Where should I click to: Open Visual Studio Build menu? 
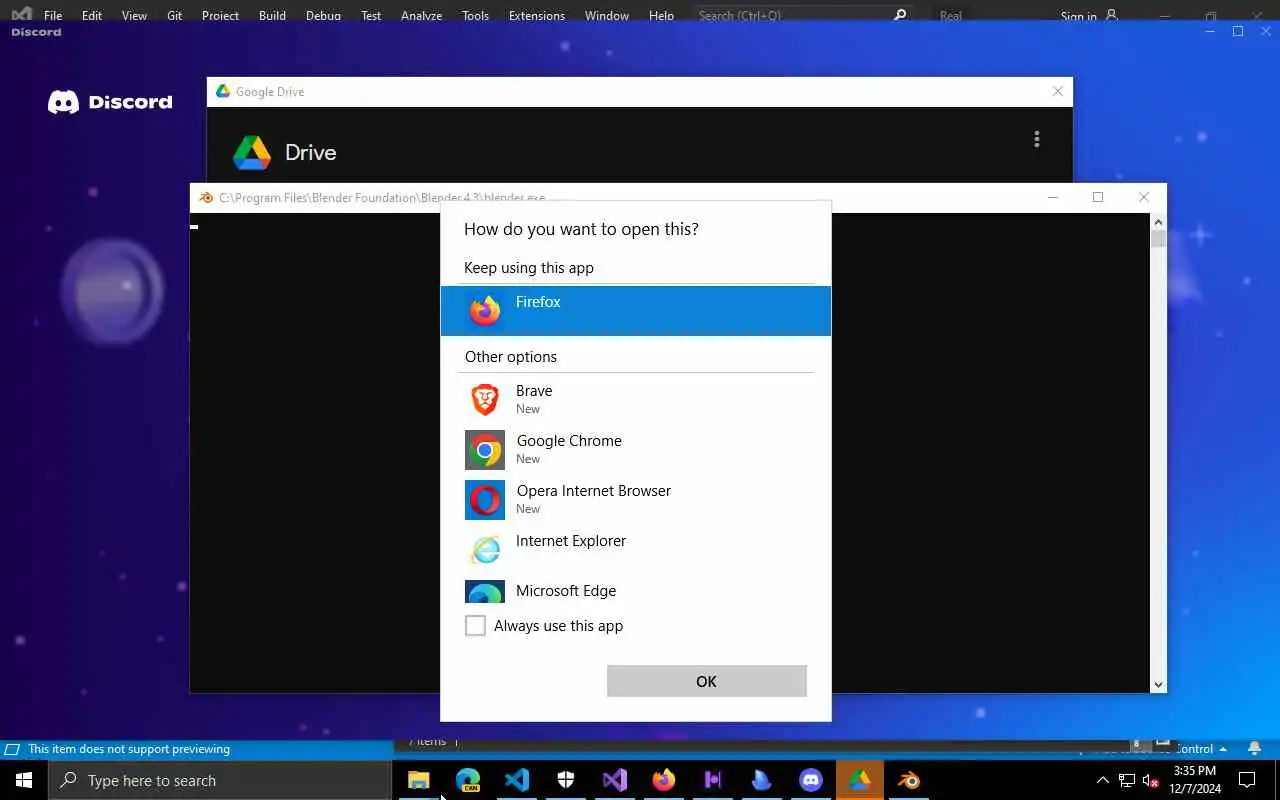point(272,16)
